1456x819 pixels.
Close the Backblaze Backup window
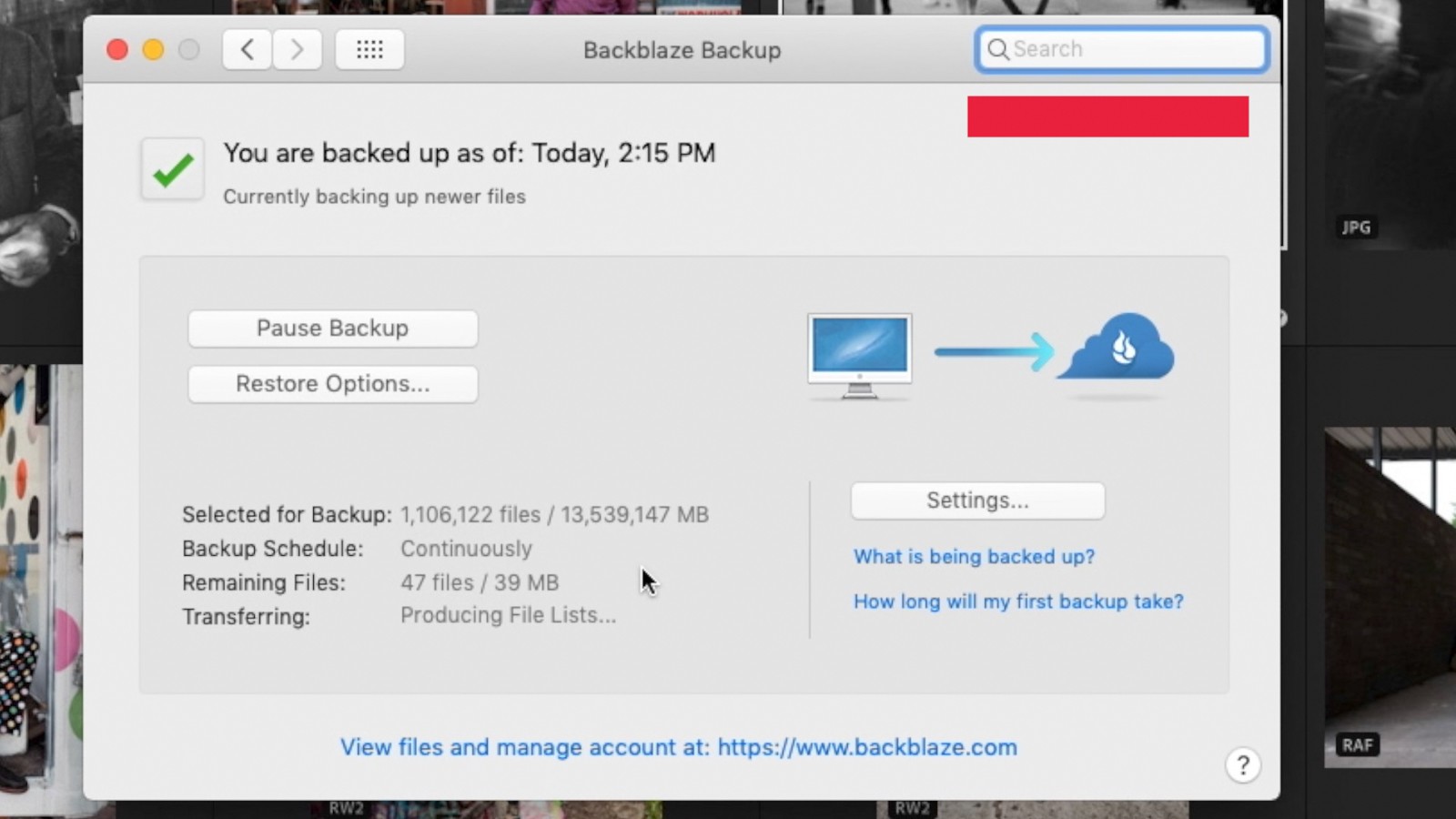(x=117, y=50)
